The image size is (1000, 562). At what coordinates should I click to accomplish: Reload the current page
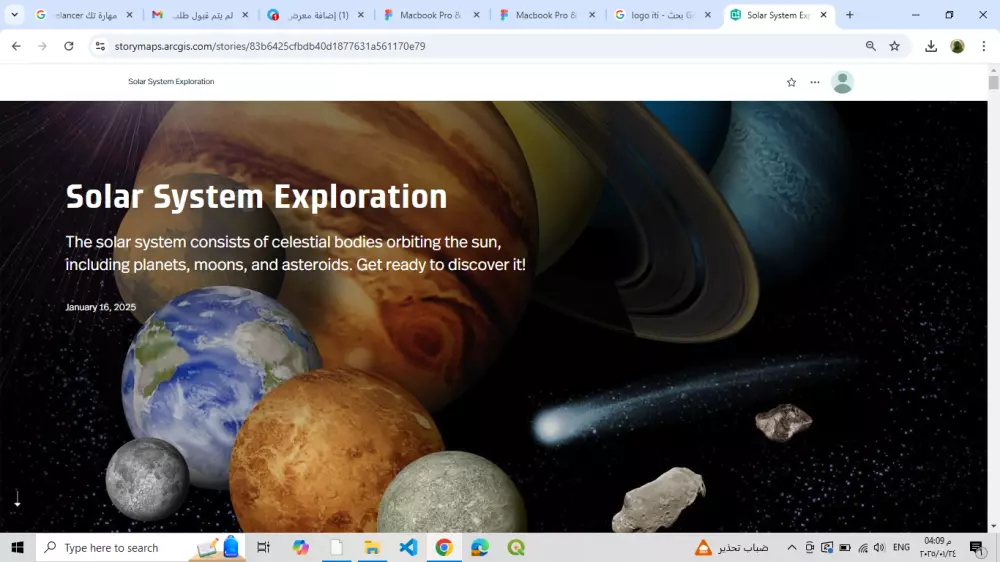(69, 46)
